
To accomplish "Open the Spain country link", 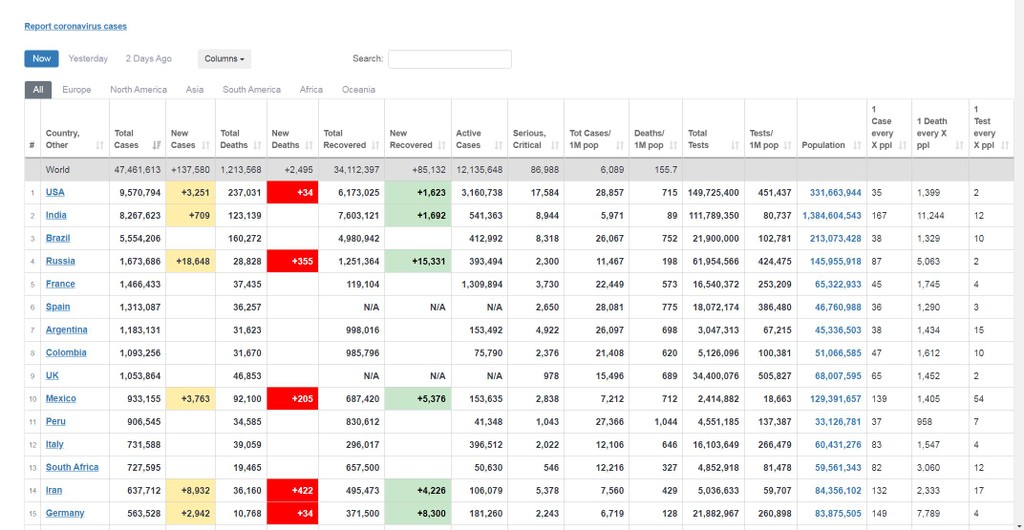I will pos(58,307).
